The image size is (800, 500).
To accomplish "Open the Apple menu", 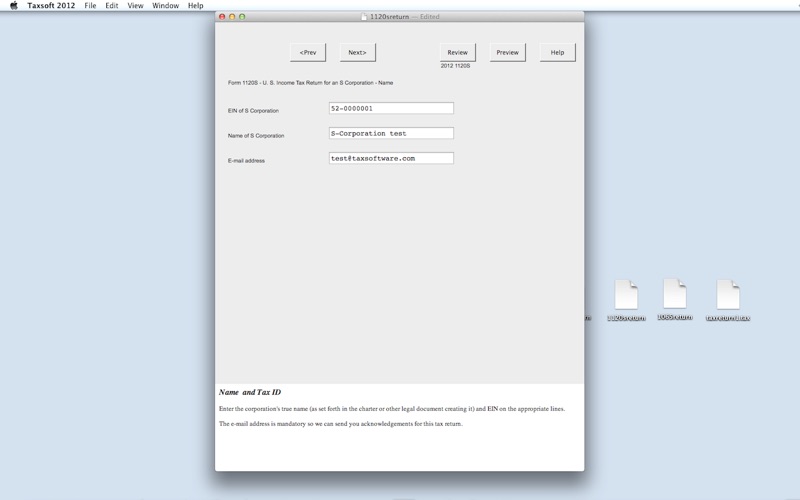I will click(14, 6).
